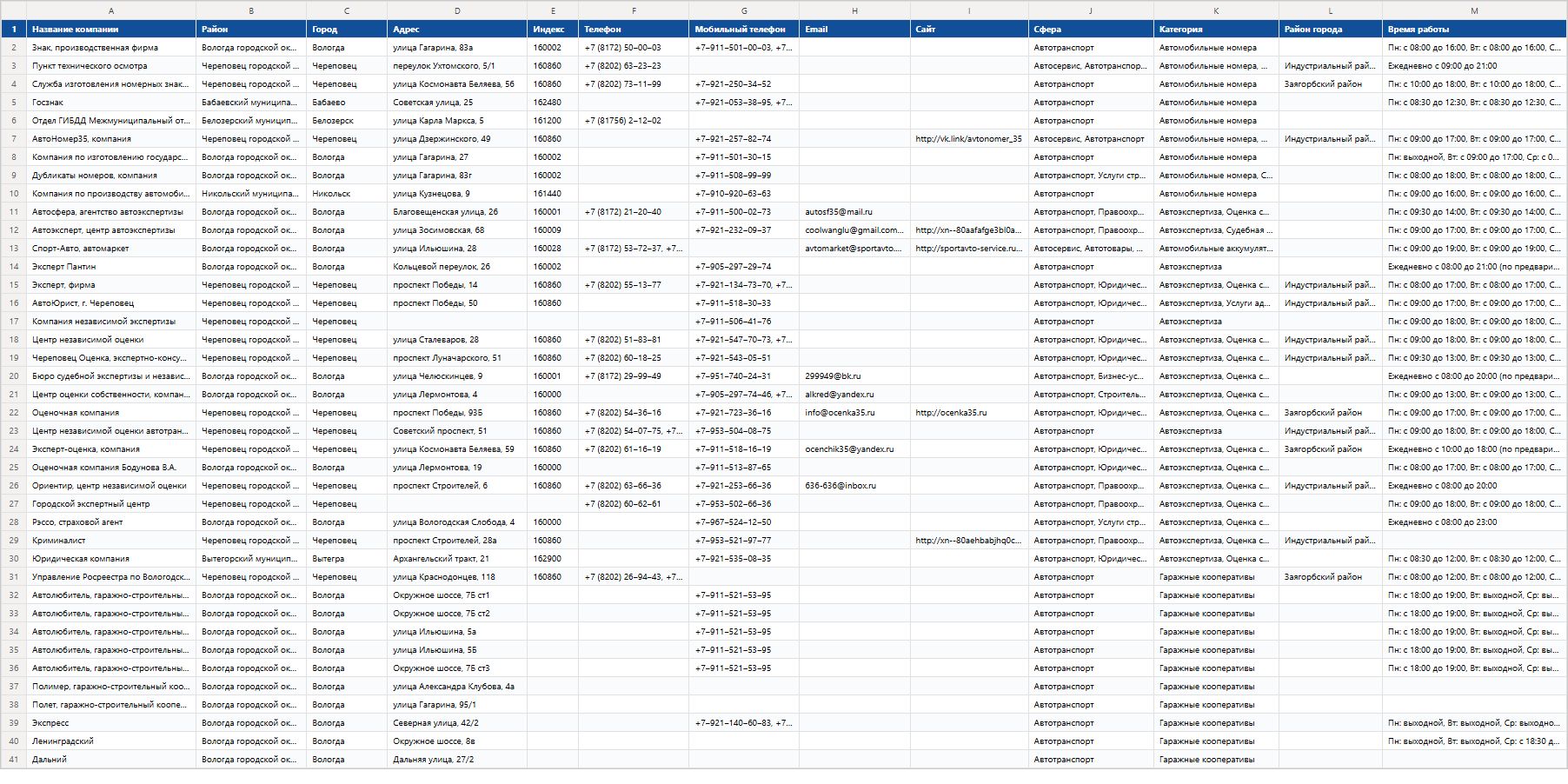The height and width of the screenshot is (784, 1568).
Task: Select the 'Экспресс' company cell
Action: pyautogui.click(x=111, y=723)
